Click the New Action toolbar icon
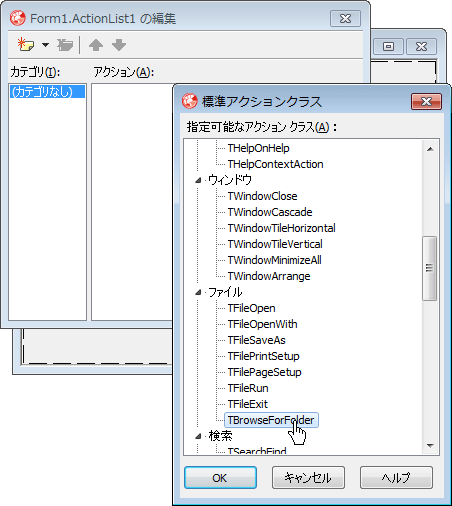 point(26,45)
